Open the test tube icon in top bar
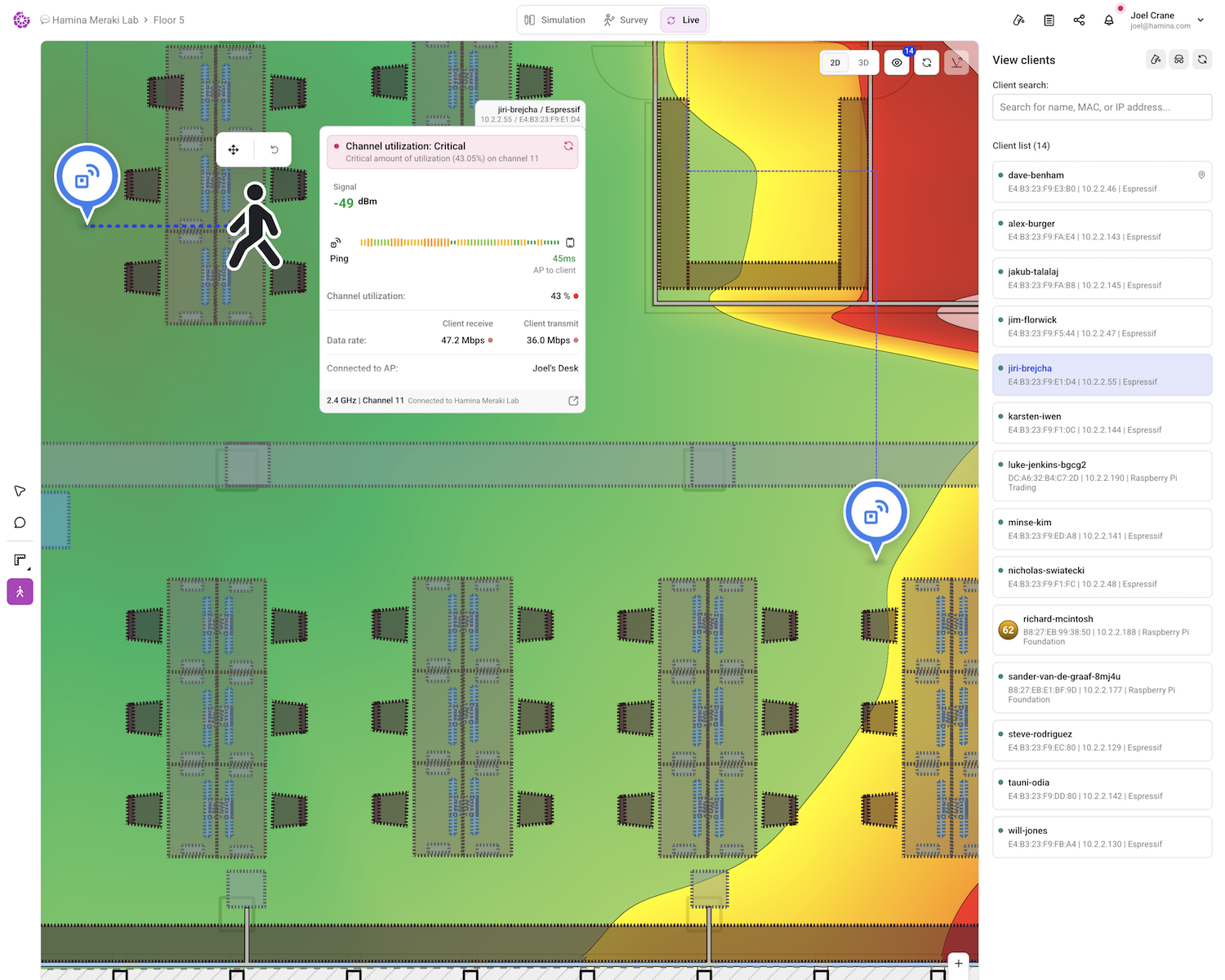 (x=1018, y=20)
